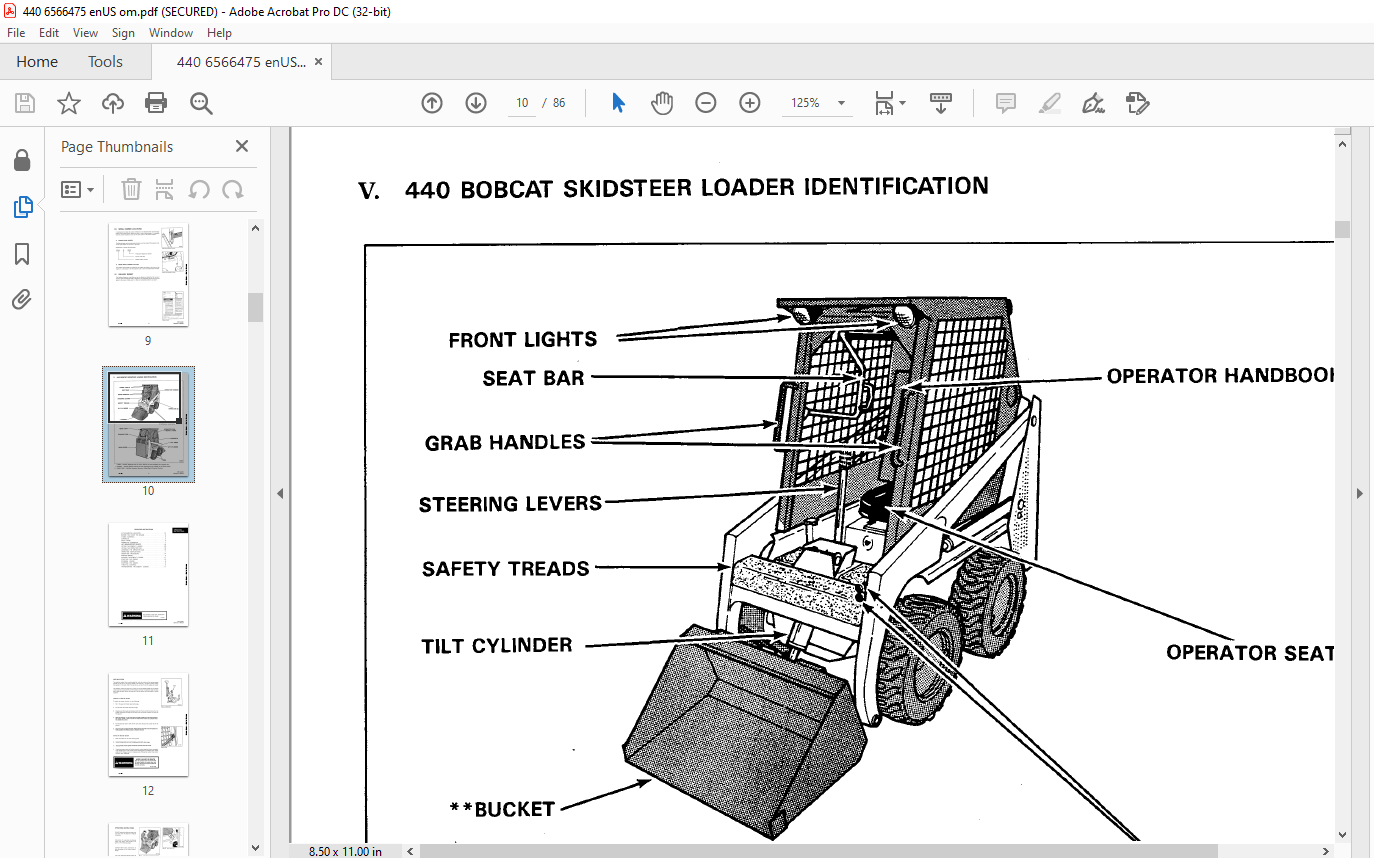The image size is (1374, 858).
Task: Switch to the Home tab
Action: (37, 62)
